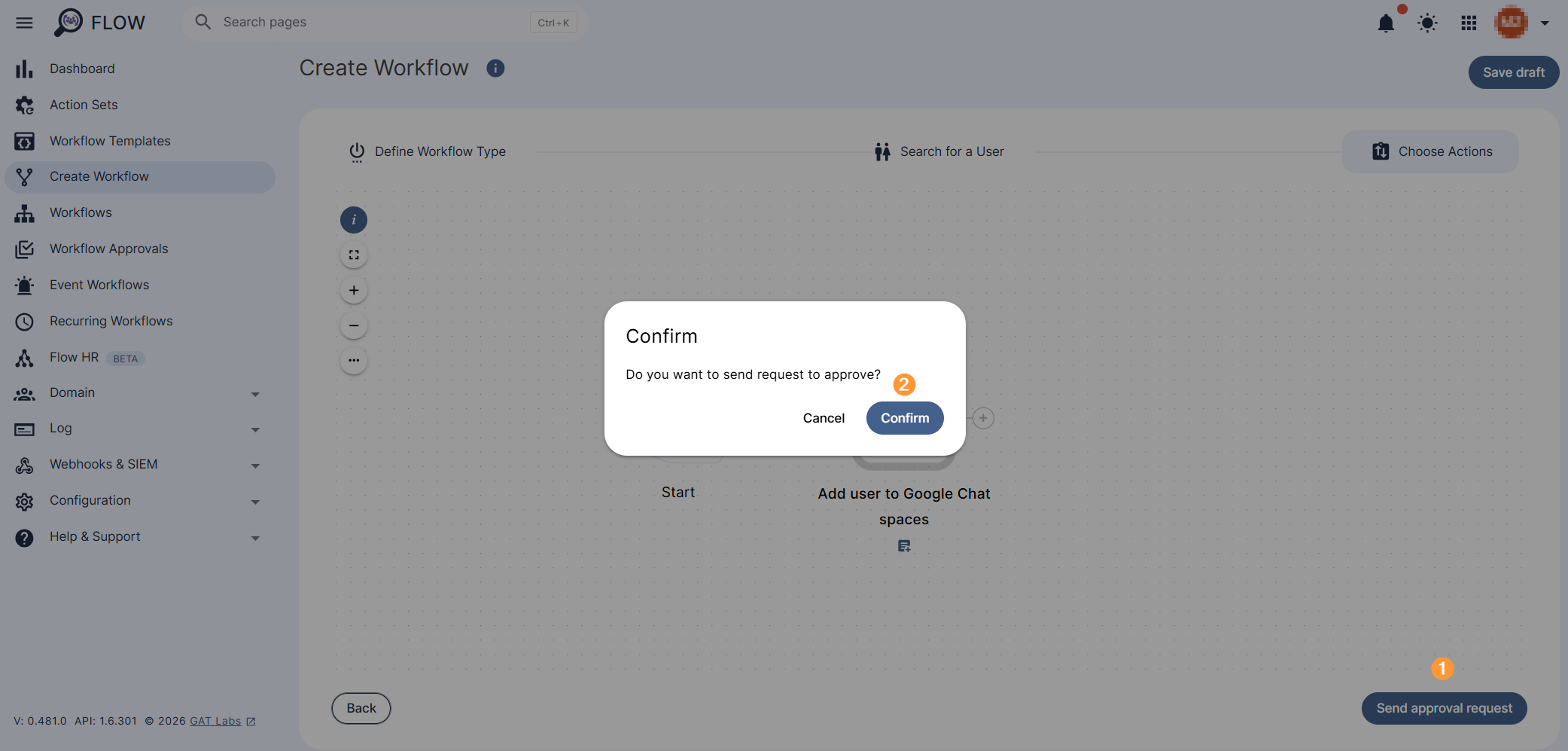Screen dimensions: 1568x751
Task: Open Workflow Templates page
Action: [x=140, y=141]
